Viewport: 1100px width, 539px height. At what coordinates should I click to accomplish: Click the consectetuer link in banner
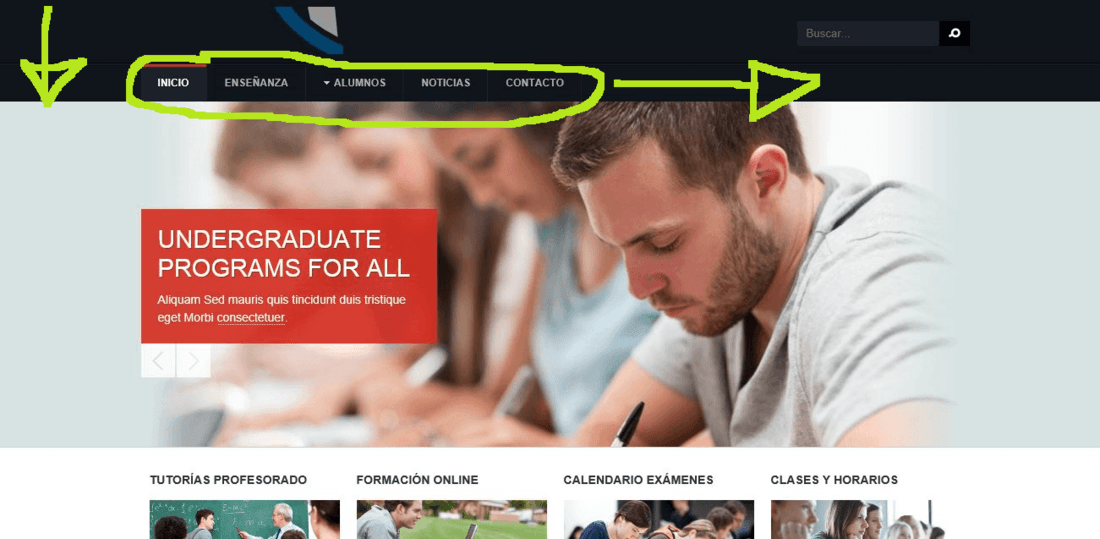tap(251, 317)
